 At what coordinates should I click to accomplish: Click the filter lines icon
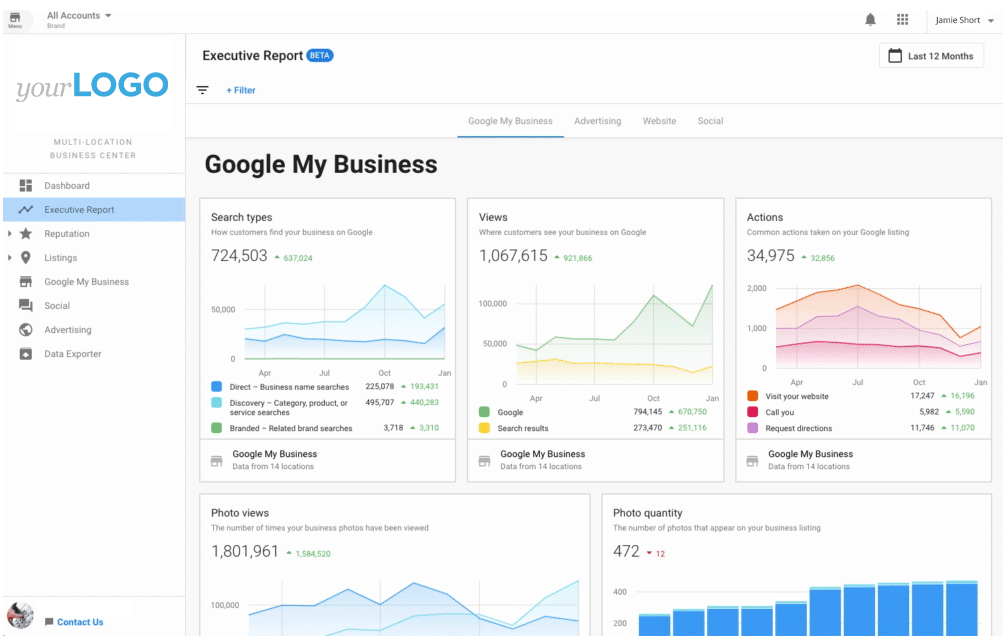point(203,90)
